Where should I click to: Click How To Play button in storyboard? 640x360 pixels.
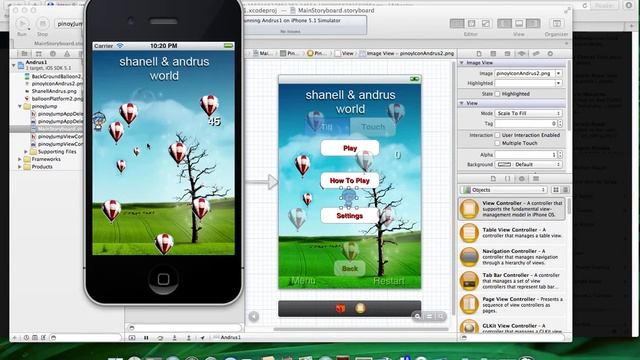(350, 180)
